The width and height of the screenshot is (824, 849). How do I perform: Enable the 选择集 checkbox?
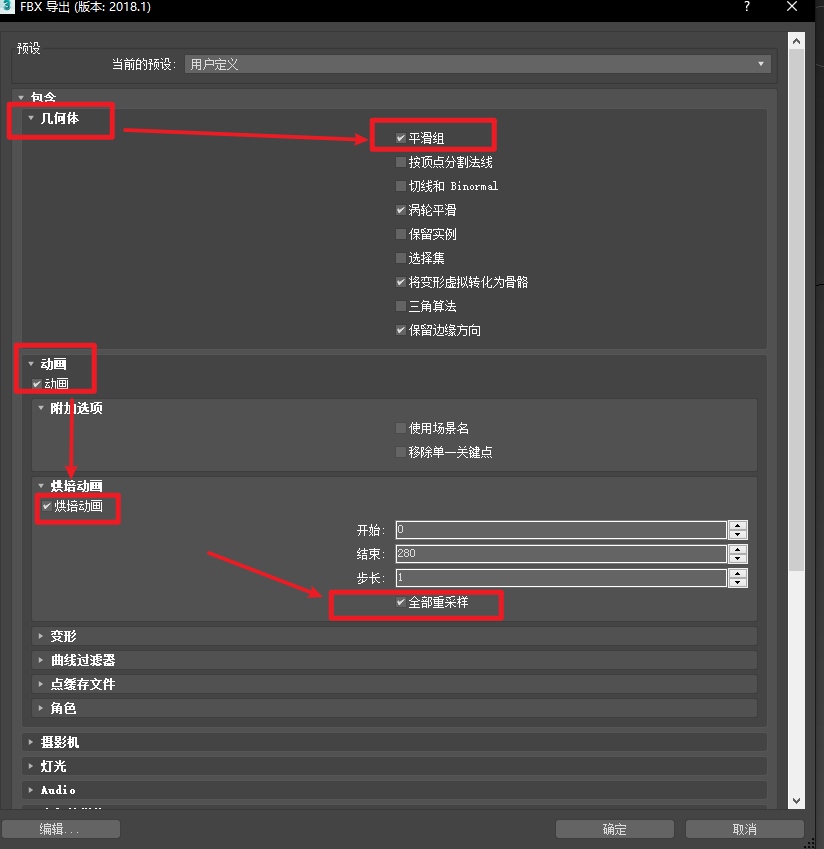[401, 258]
